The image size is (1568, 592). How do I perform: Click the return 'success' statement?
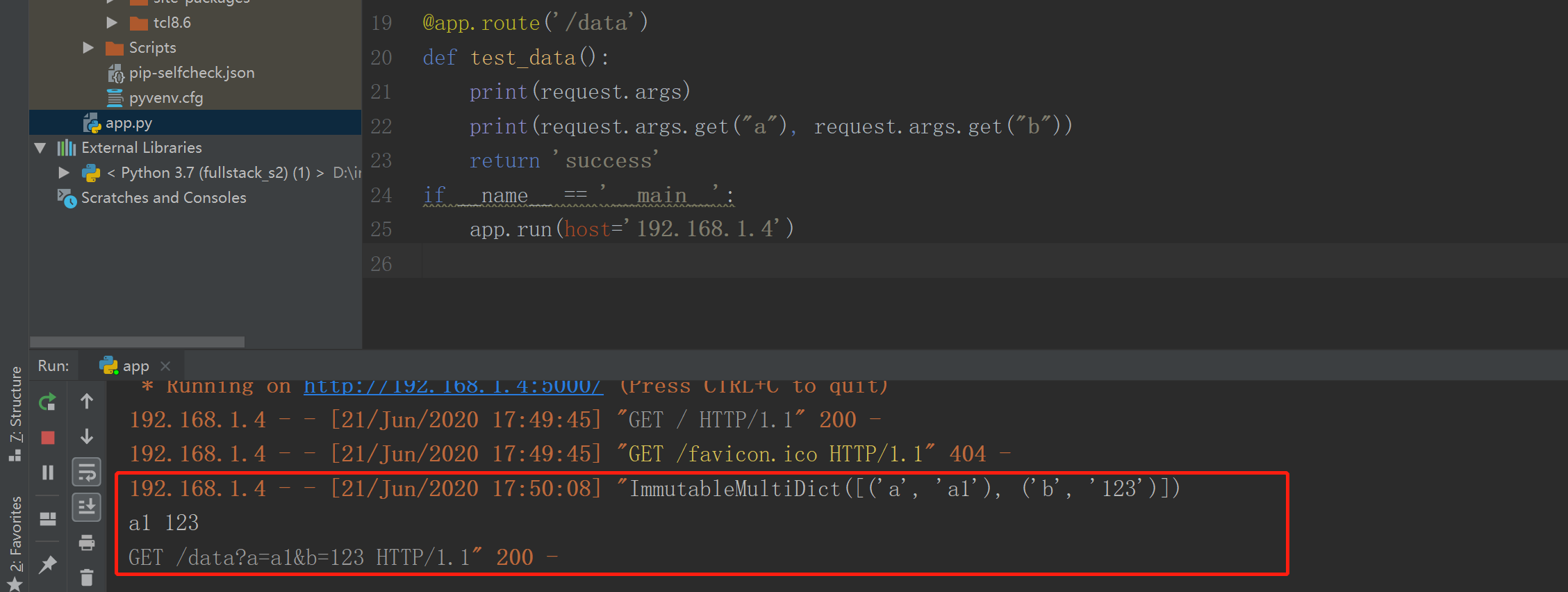[x=563, y=161]
